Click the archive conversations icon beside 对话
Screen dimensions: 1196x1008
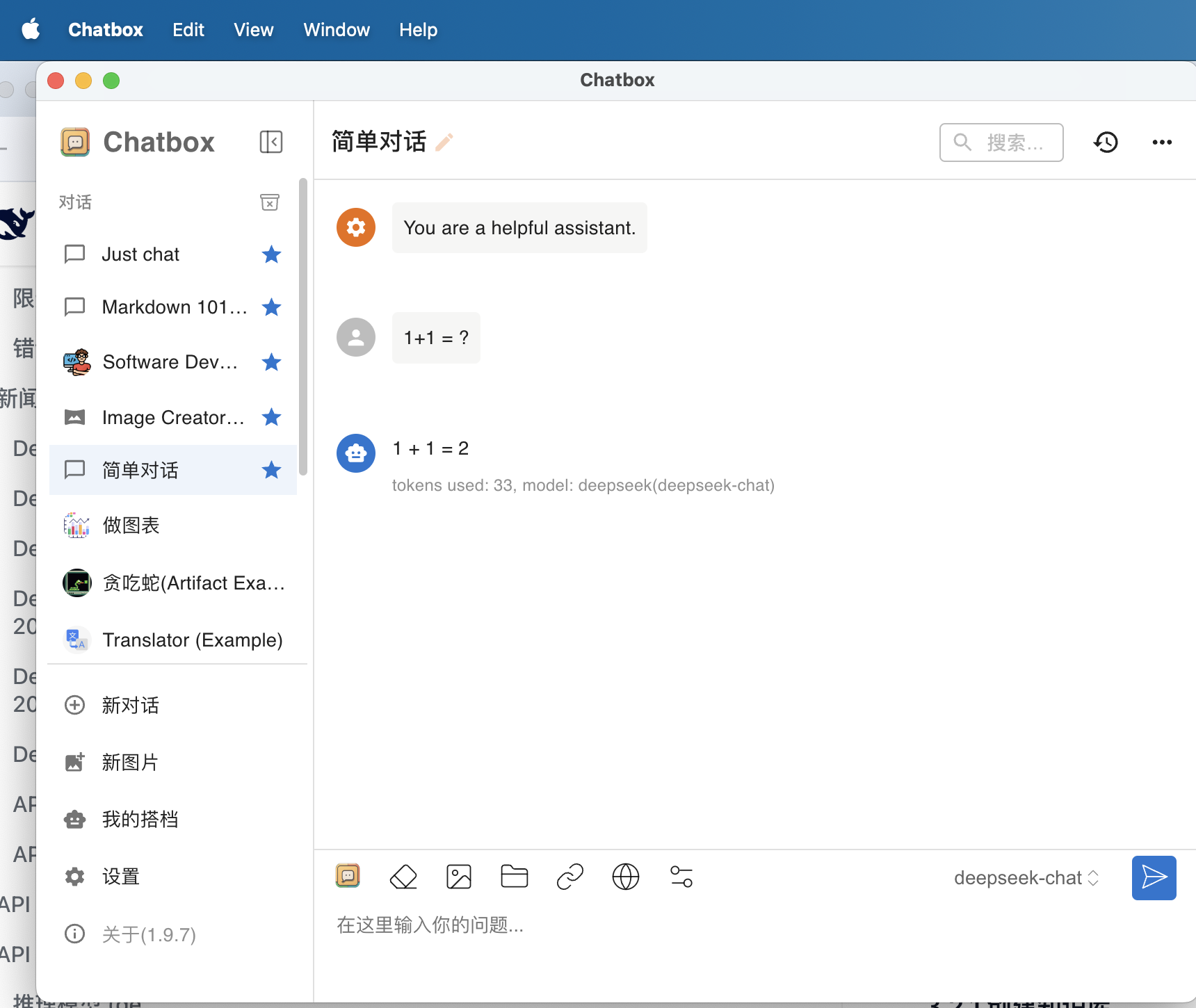coord(270,202)
